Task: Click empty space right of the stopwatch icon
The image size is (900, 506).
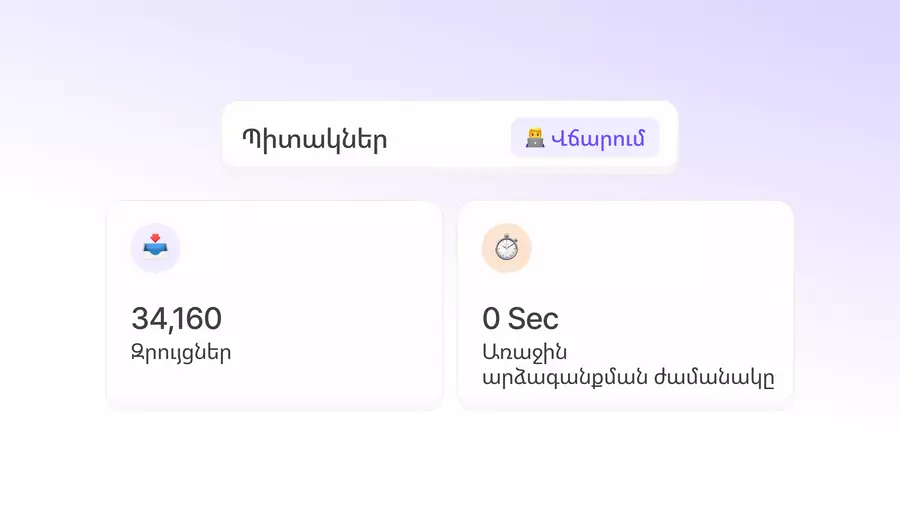Action: [x=660, y=247]
